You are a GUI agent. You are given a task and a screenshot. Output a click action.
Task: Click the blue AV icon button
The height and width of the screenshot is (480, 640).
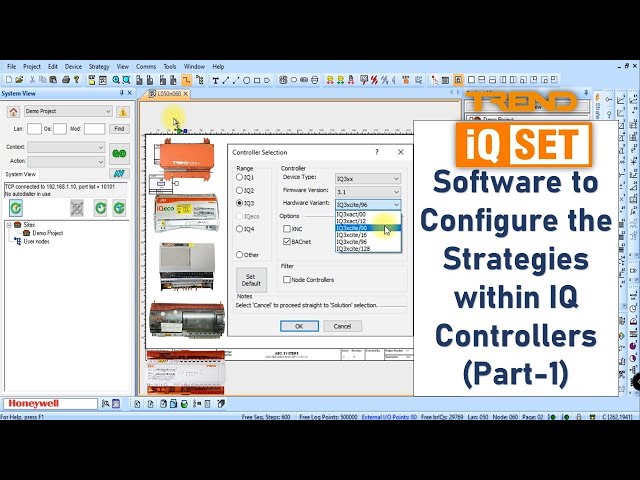pyautogui.click(x=119, y=173)
